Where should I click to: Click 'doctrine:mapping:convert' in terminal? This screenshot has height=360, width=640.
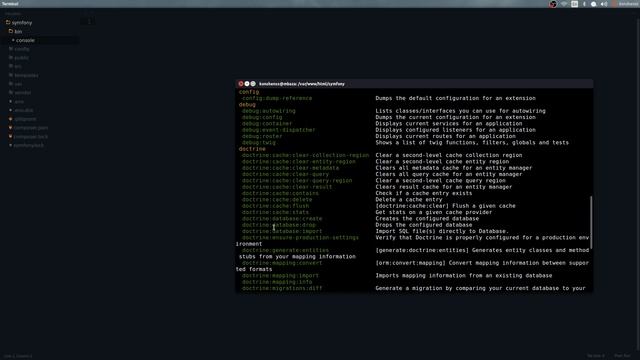[282, 263]
